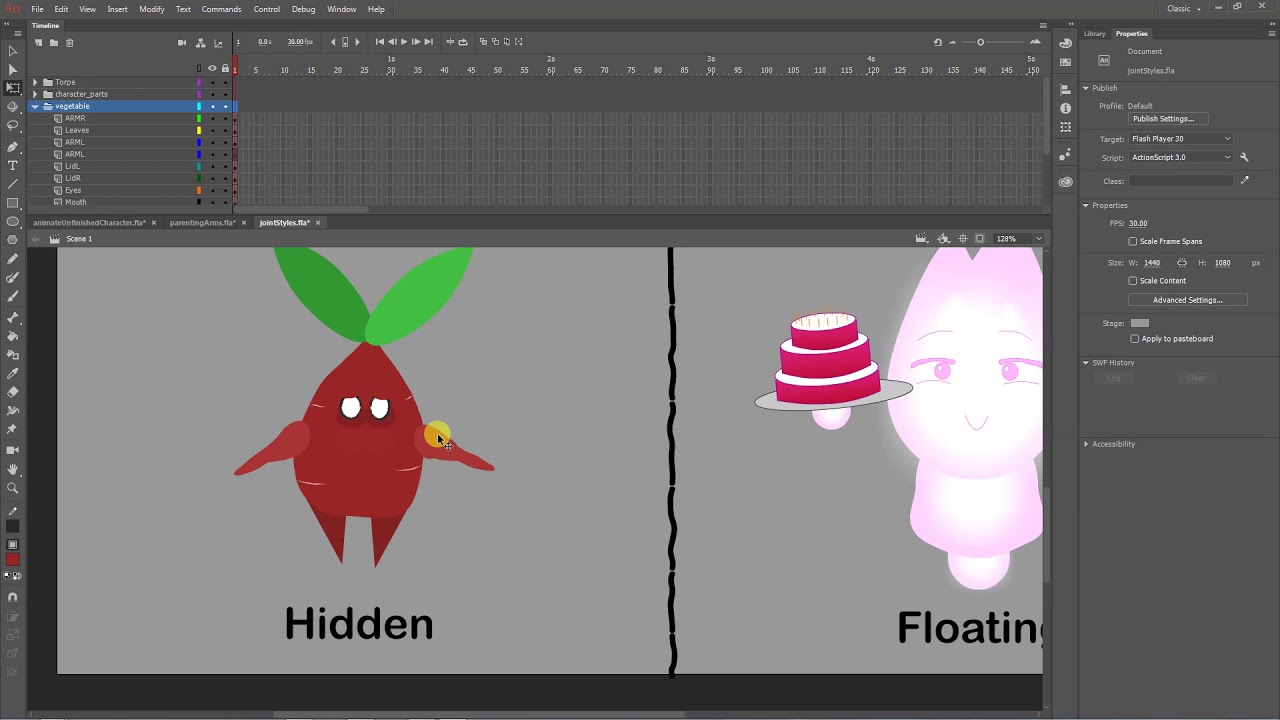This screenshot has width=1280, height=720.
Task: Select the Hand tool
Action: point(12,469)
